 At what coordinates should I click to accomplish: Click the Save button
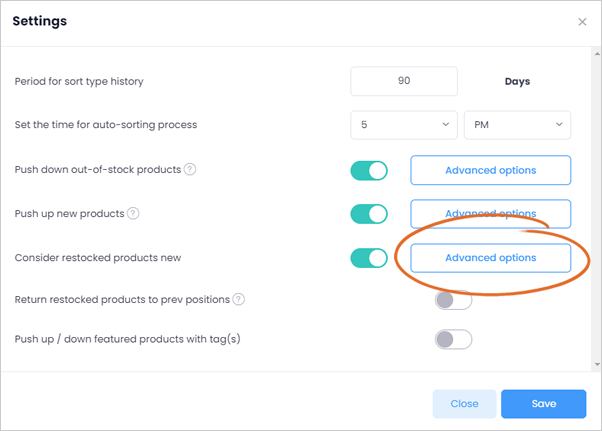tap(543, 404)
